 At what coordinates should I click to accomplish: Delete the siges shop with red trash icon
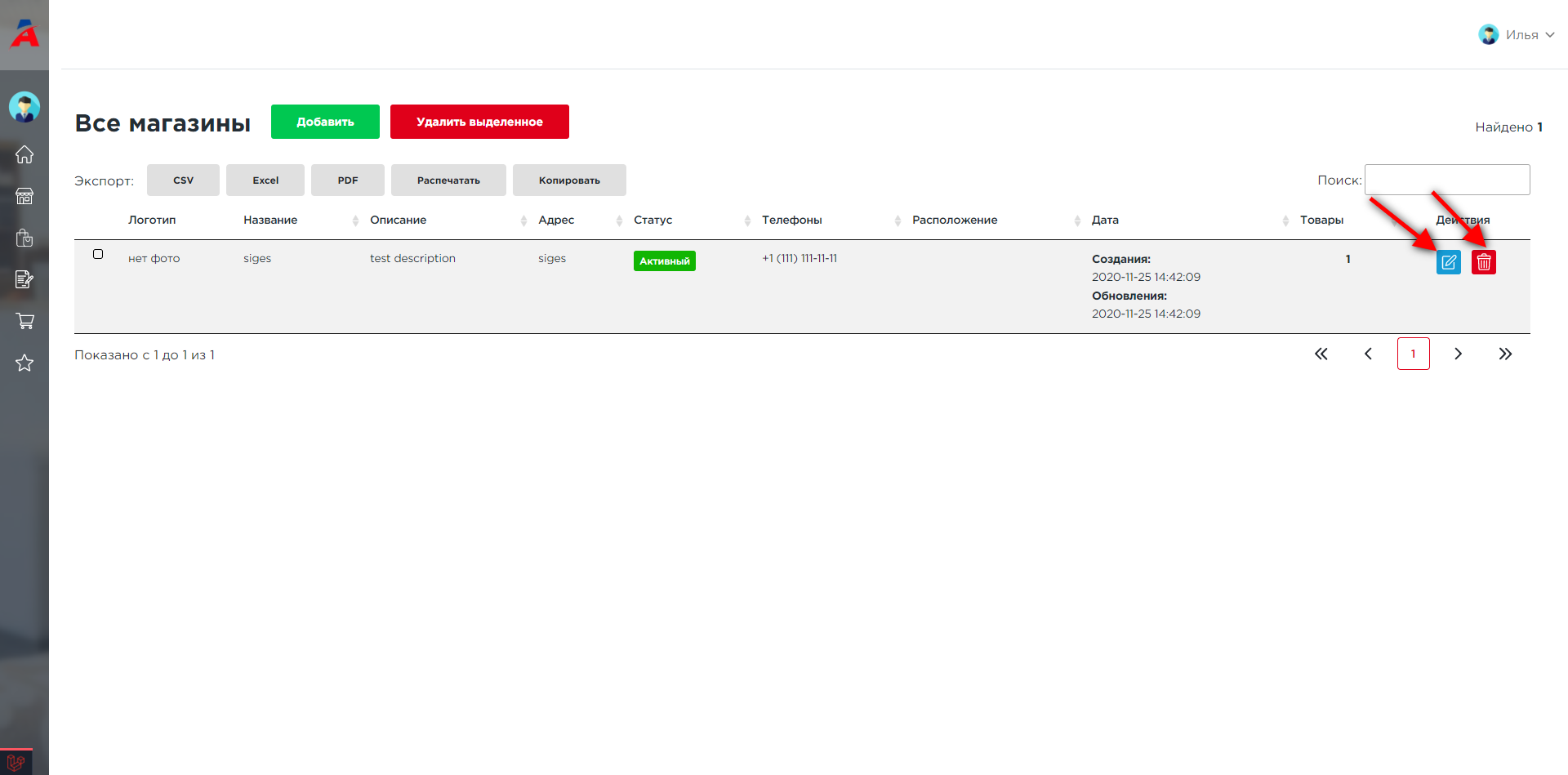coord(1484,262)
